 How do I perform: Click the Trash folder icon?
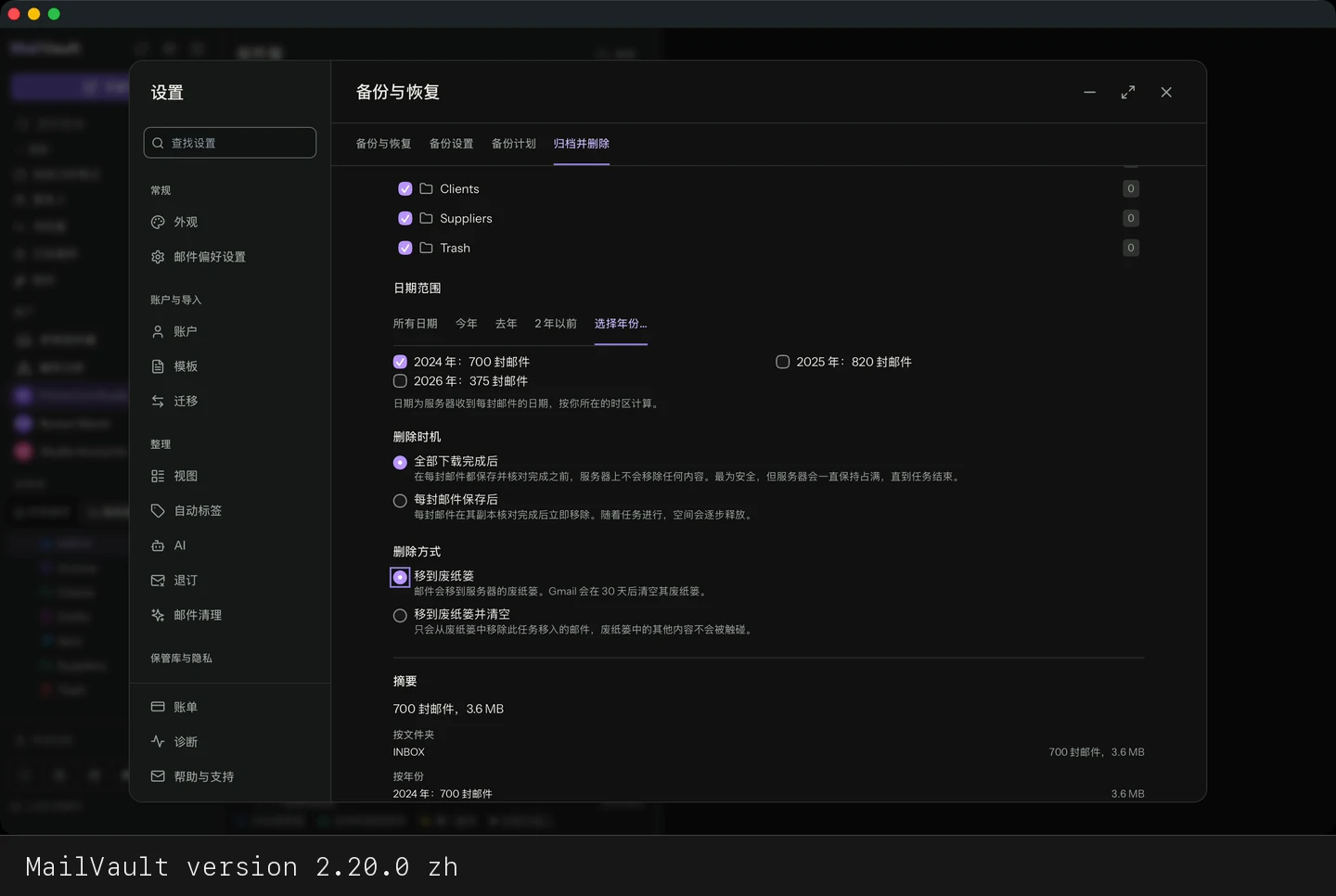(426, 249)
